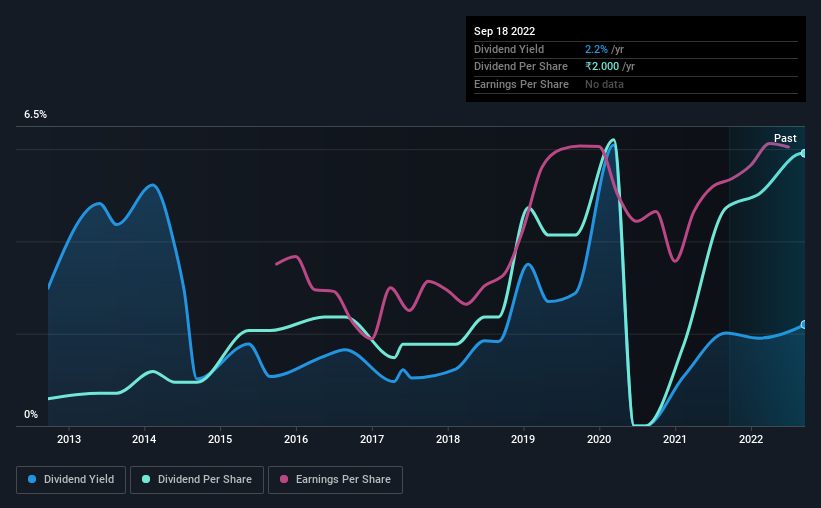The width and height of the screenshot is (821, 508).
Task: Click the 0% y-axis label
Action: coord(31,414)
